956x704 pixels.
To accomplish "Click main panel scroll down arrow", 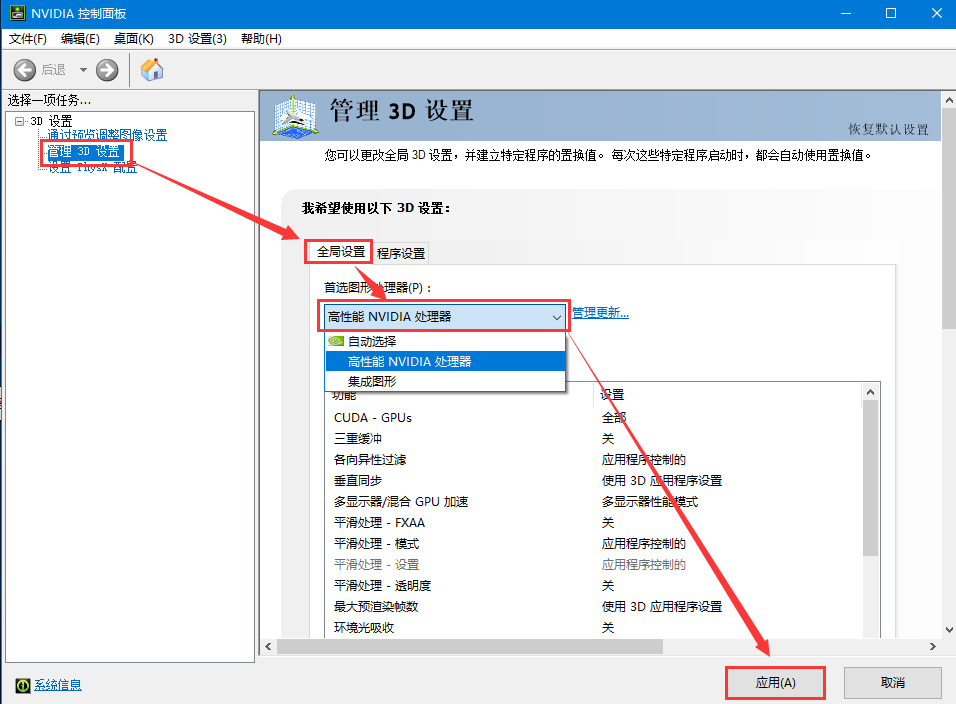I will coord(949,630).
